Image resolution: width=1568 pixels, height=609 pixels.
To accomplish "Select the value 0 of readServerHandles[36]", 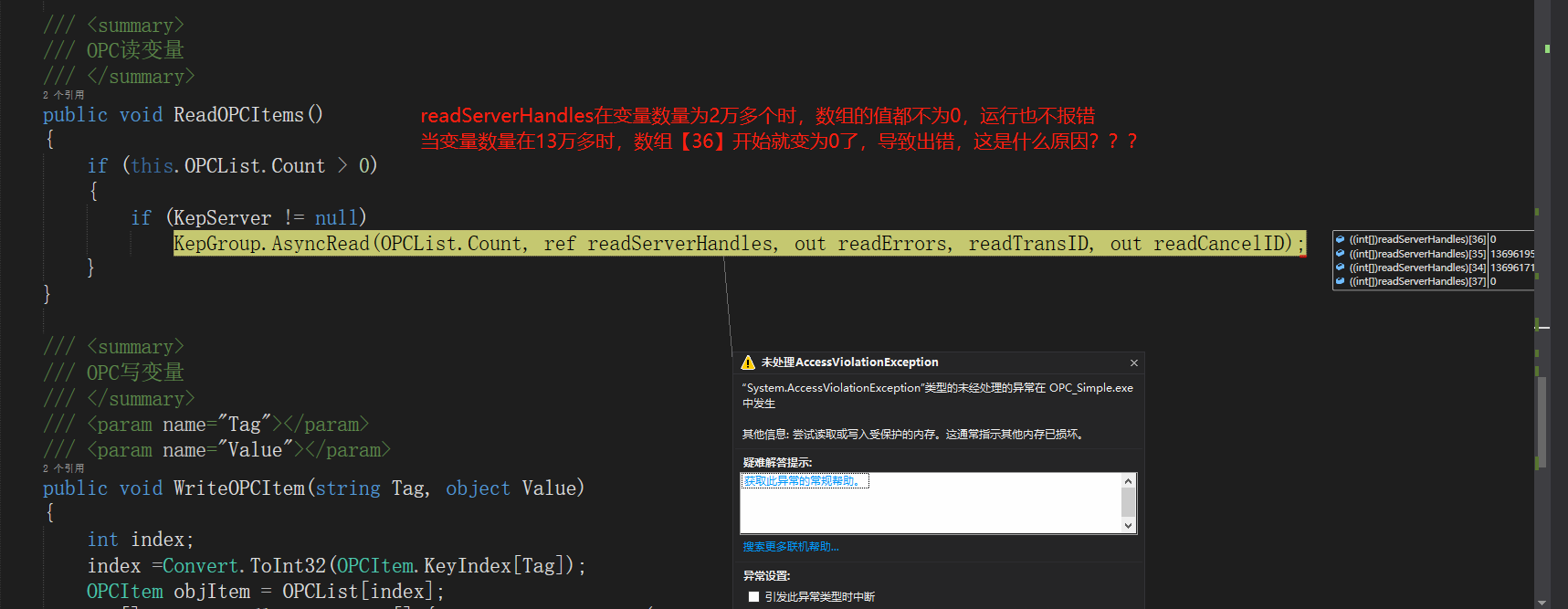I will pos(1494,240).
